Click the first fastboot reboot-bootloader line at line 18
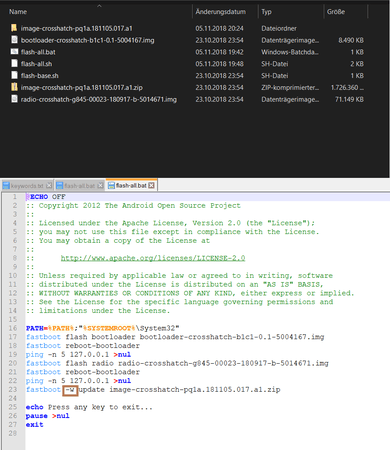 pos(83,346)
